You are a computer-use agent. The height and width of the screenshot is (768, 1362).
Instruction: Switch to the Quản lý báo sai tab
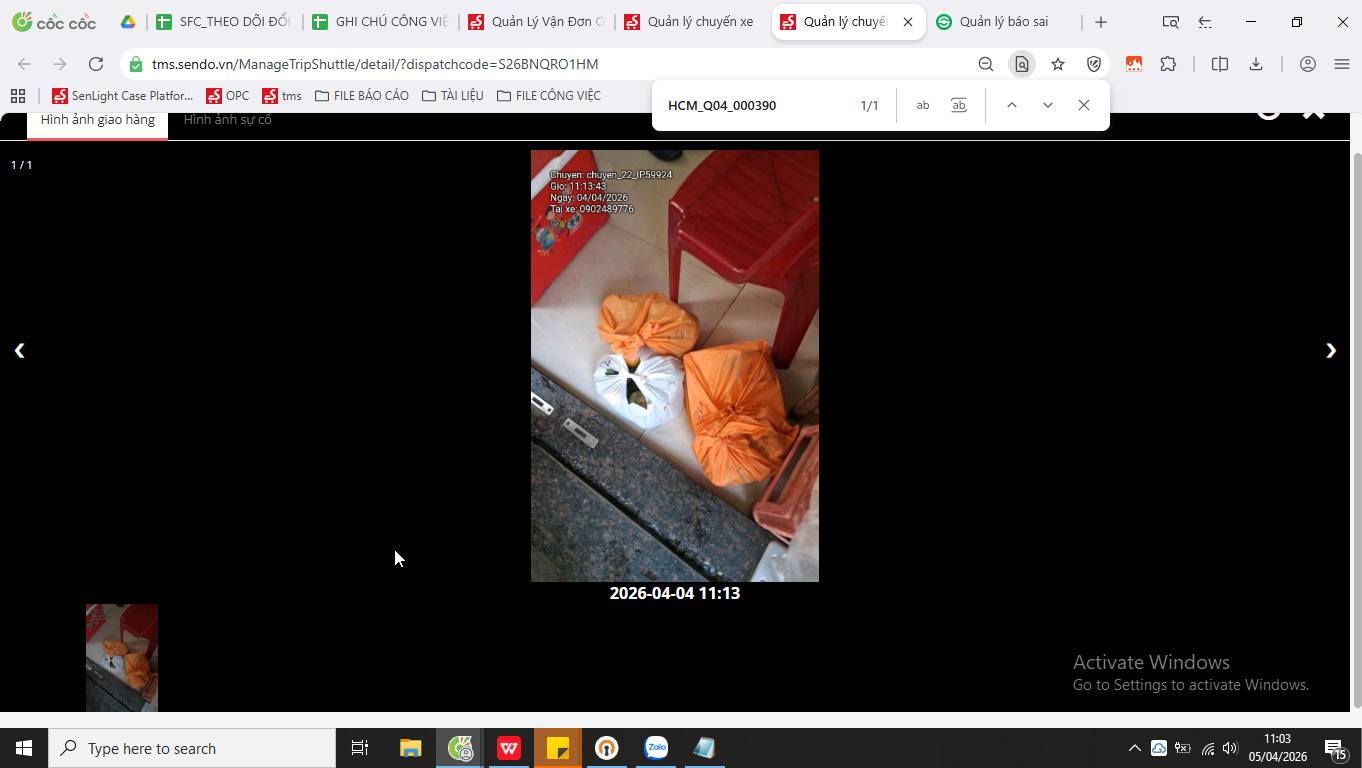1003,22
